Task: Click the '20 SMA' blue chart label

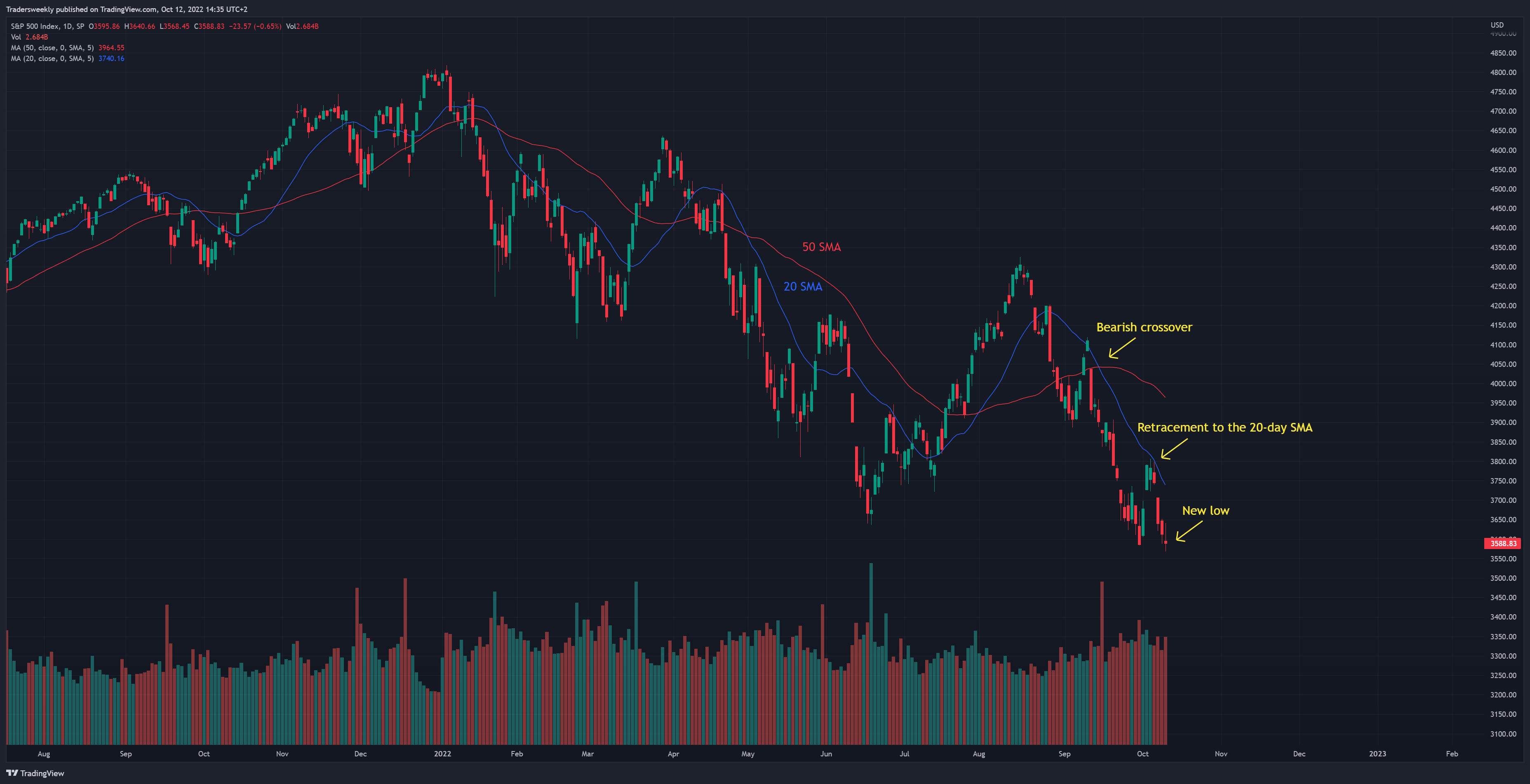Action: (802, 286)
